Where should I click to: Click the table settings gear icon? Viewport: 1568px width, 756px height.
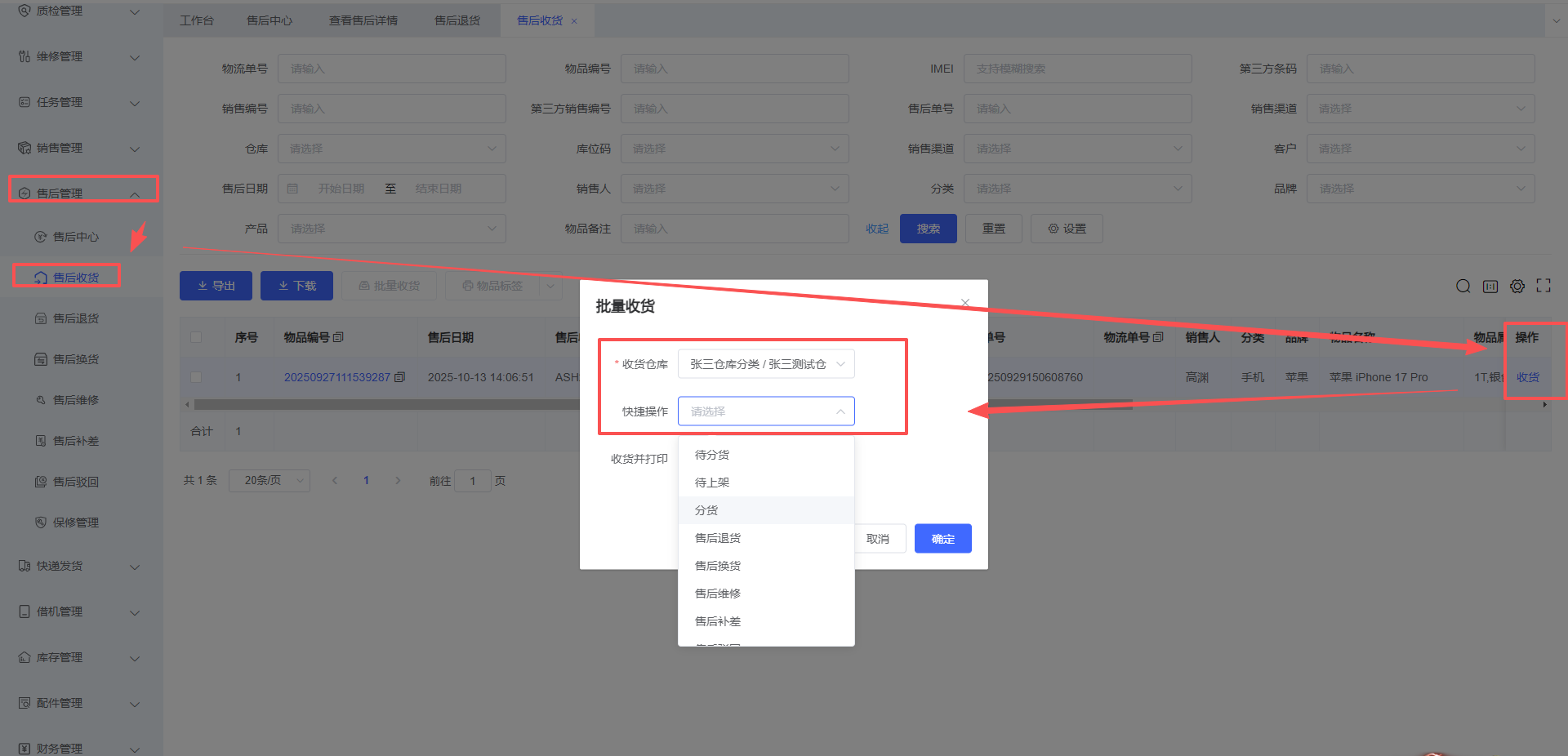tap(1517, 286)
